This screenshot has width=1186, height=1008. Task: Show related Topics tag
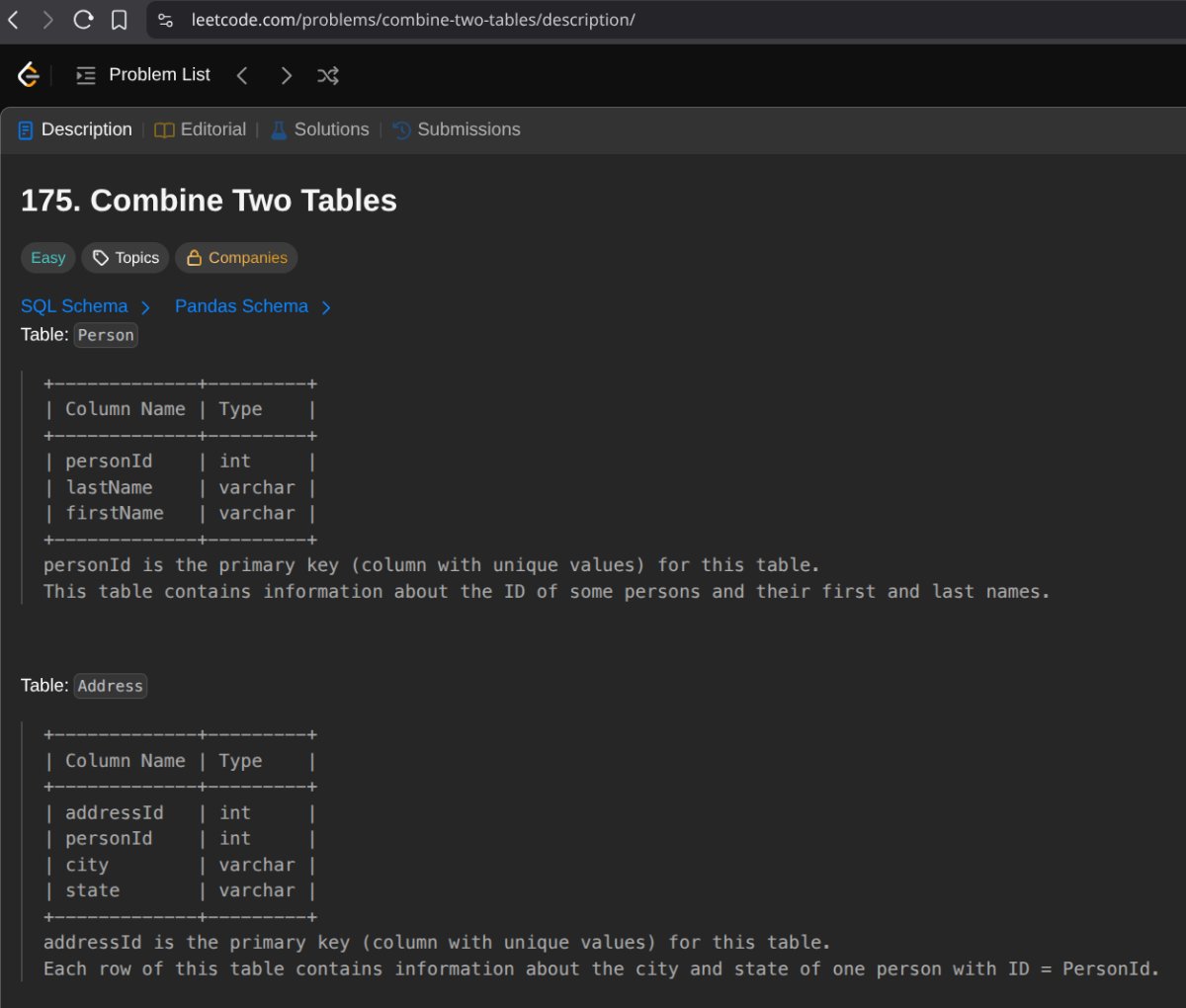[126, 258]
